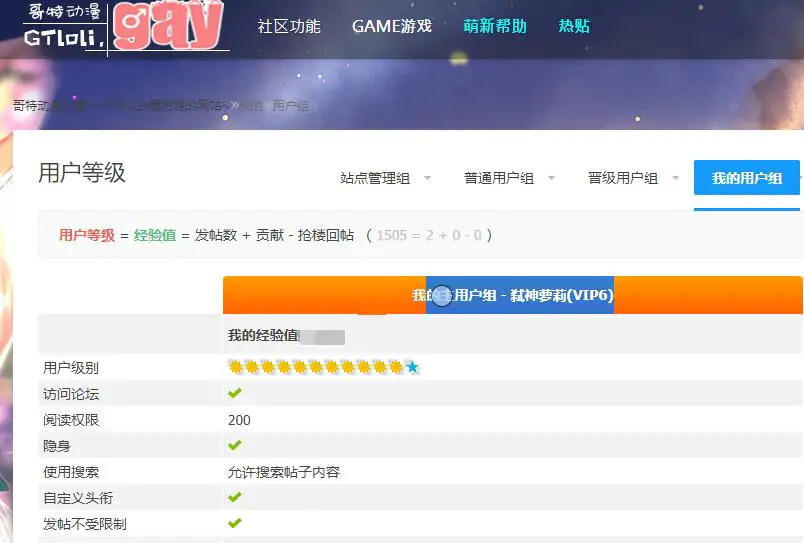
Task: Click the arrow beside 晋级用户组
Action: 675,178
